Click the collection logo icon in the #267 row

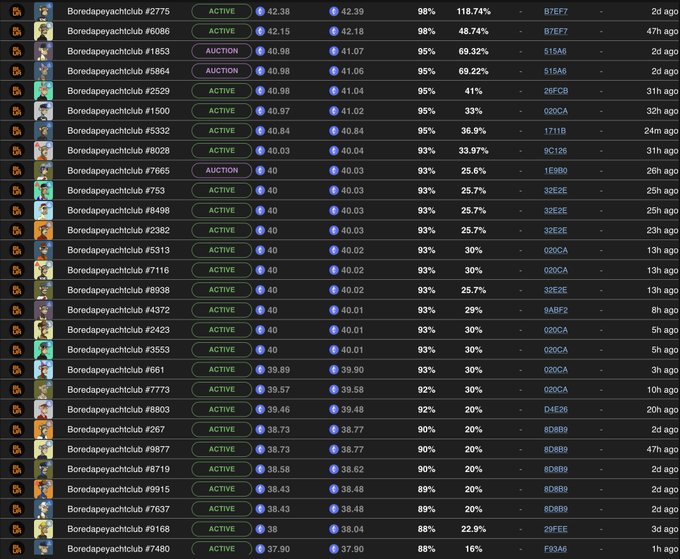point(17,429)
